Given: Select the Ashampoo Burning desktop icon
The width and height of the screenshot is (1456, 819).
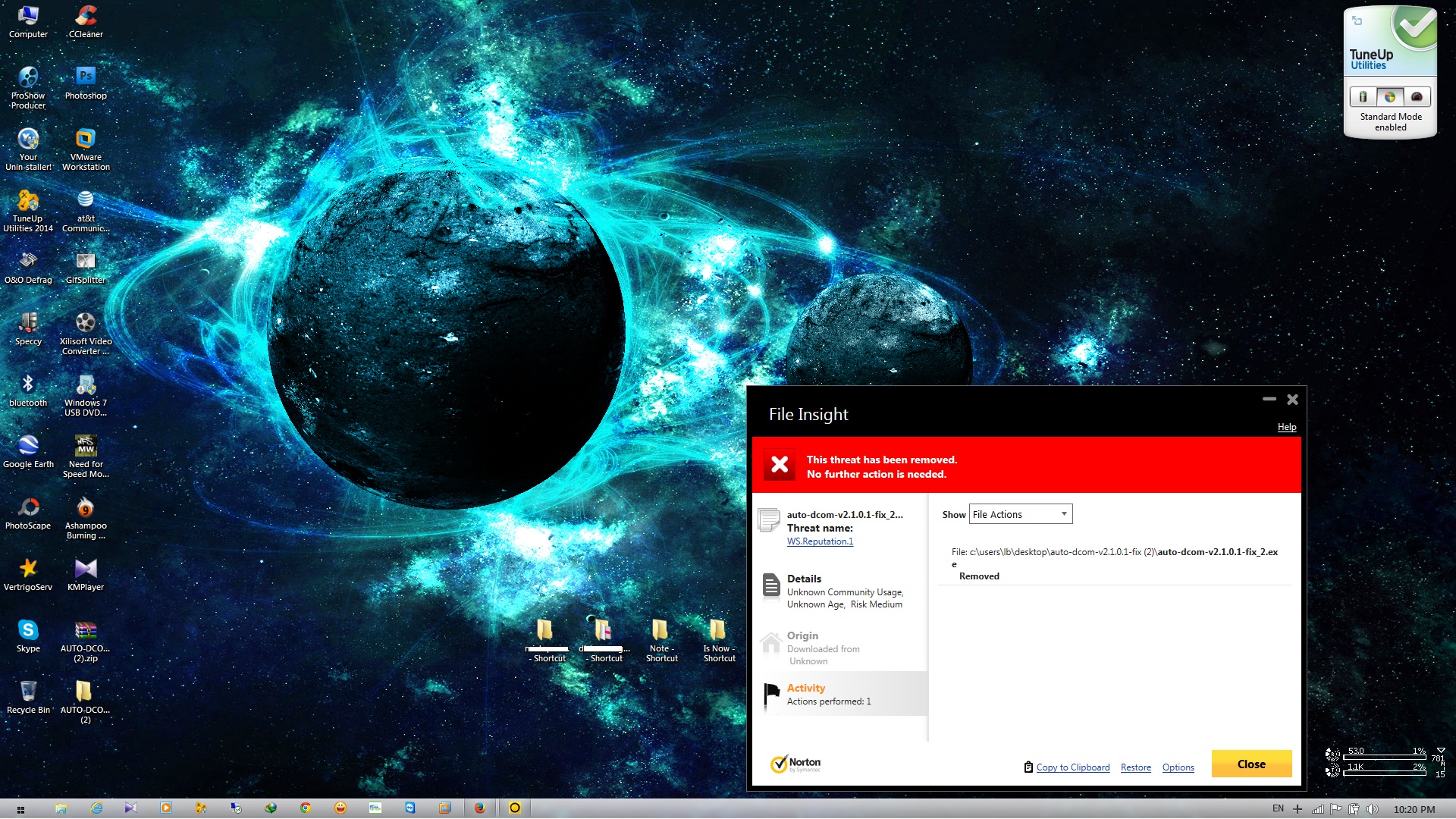Looking at the screenshot, I should tap(86, 518).
